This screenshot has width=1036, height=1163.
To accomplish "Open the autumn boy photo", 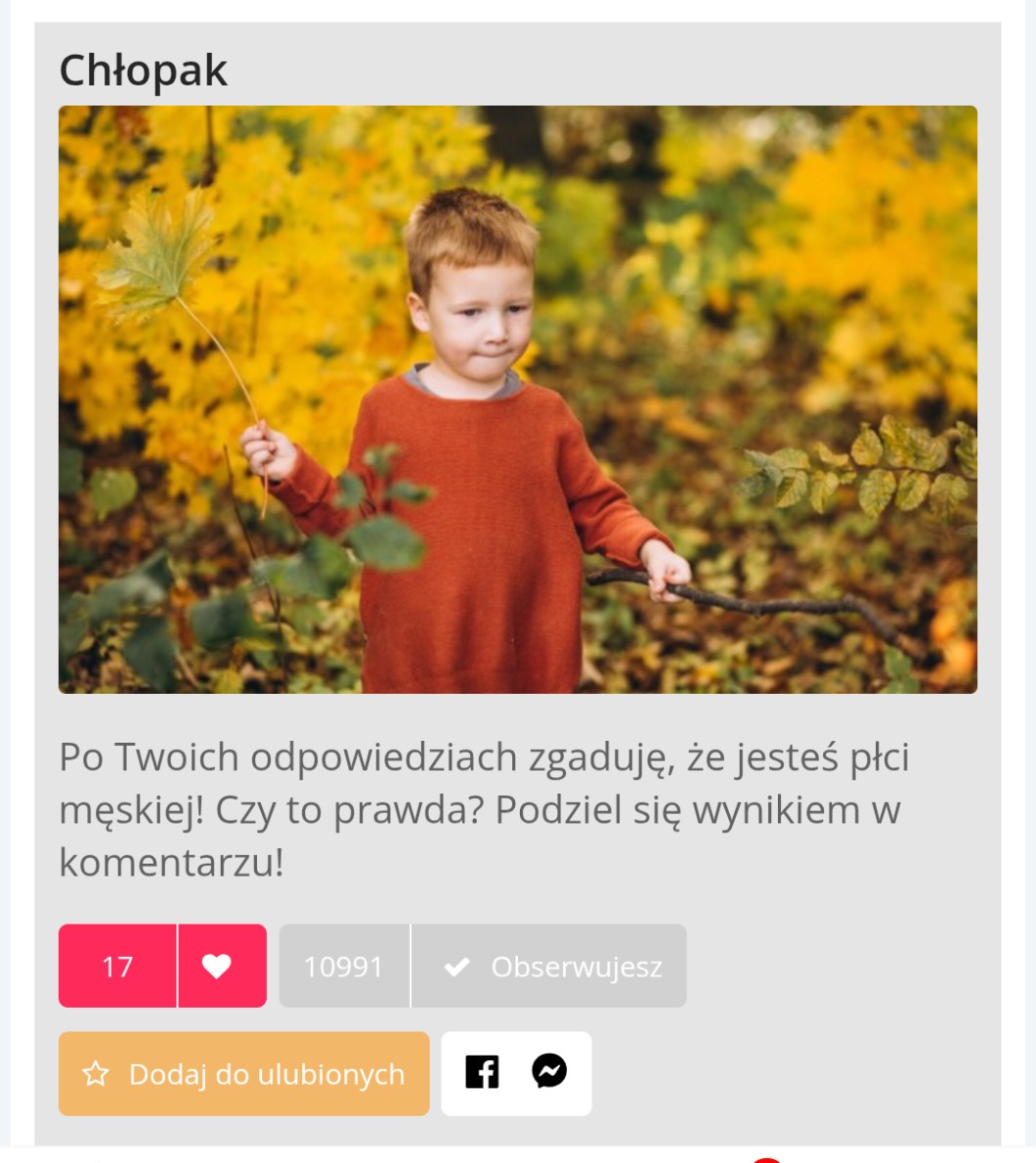I will [518, 400].
